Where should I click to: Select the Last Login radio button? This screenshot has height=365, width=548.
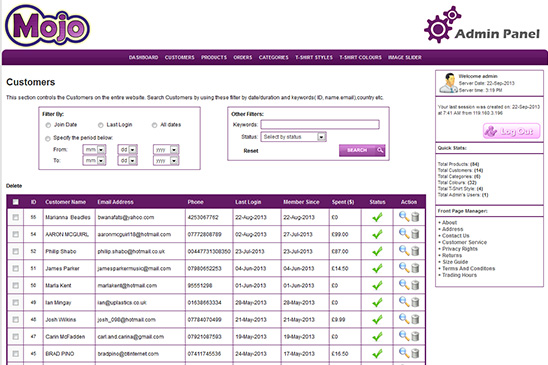[101, 125]
